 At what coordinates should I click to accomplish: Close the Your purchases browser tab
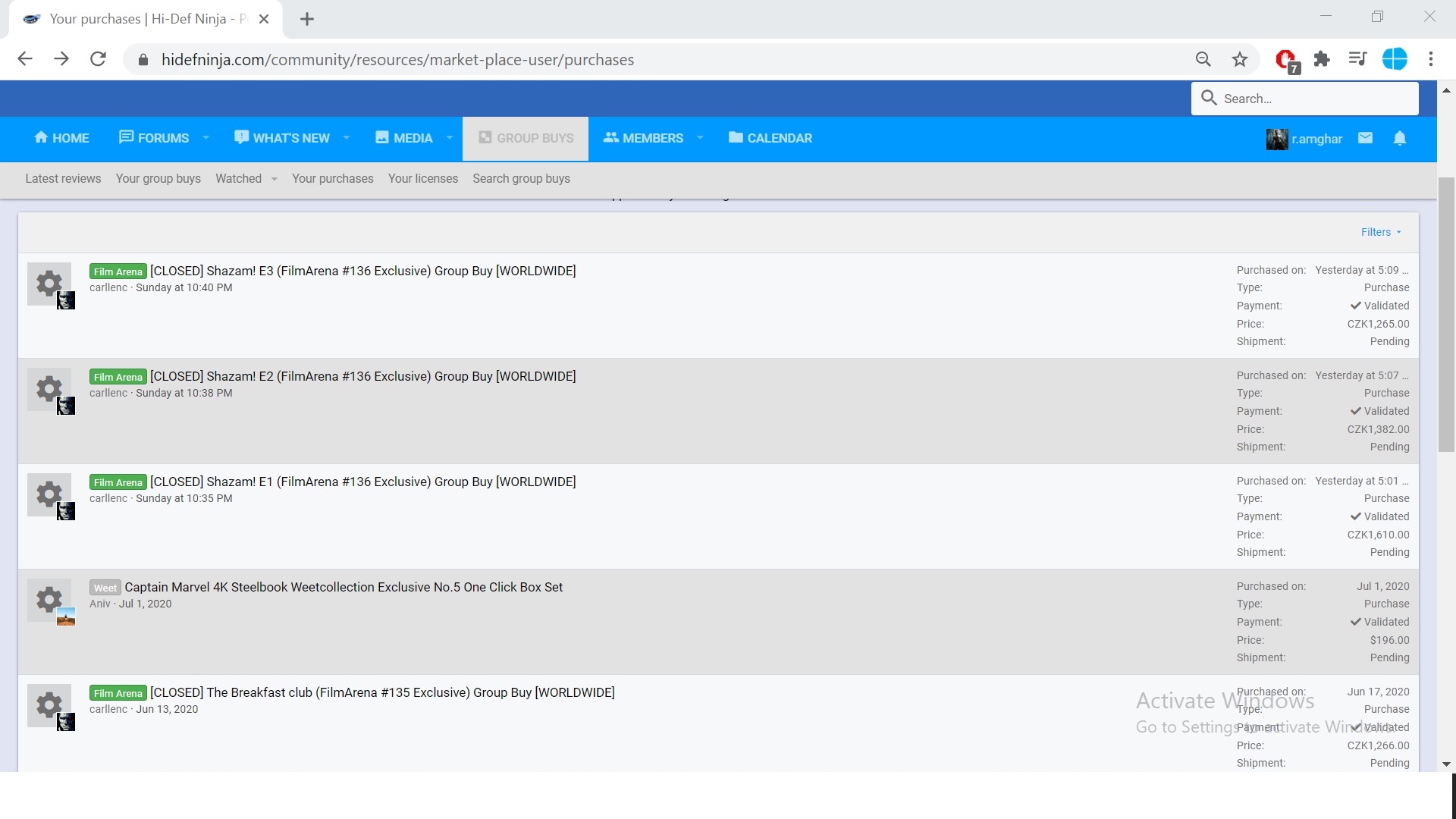(264, 19)
